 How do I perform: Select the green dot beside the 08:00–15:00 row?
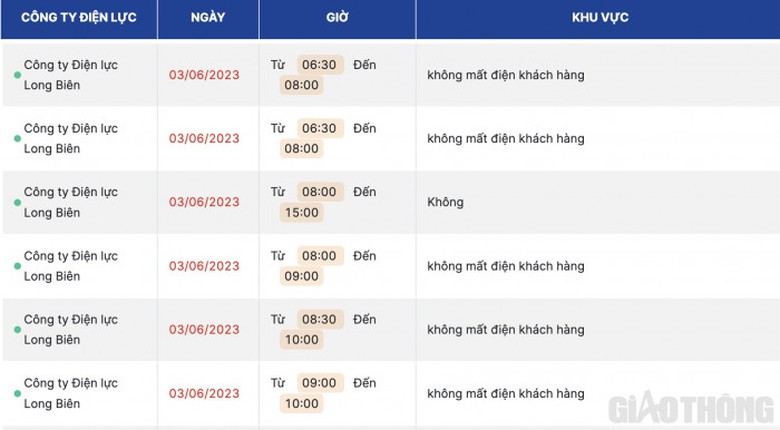click(x=17, y=203)
